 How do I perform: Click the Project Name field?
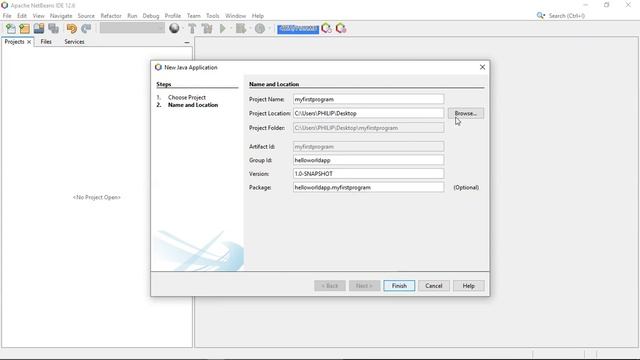coord(368,99)
